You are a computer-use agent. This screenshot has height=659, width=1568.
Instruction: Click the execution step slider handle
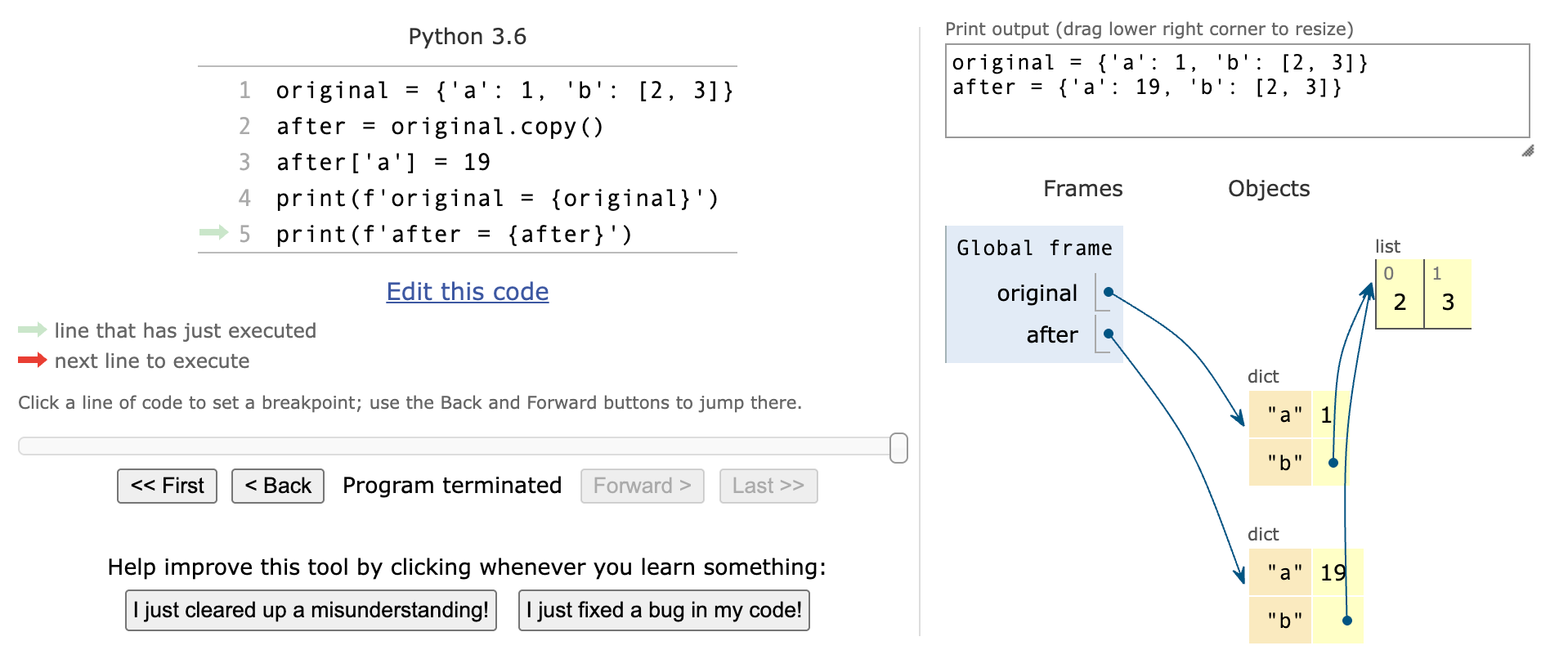[898, 448]
